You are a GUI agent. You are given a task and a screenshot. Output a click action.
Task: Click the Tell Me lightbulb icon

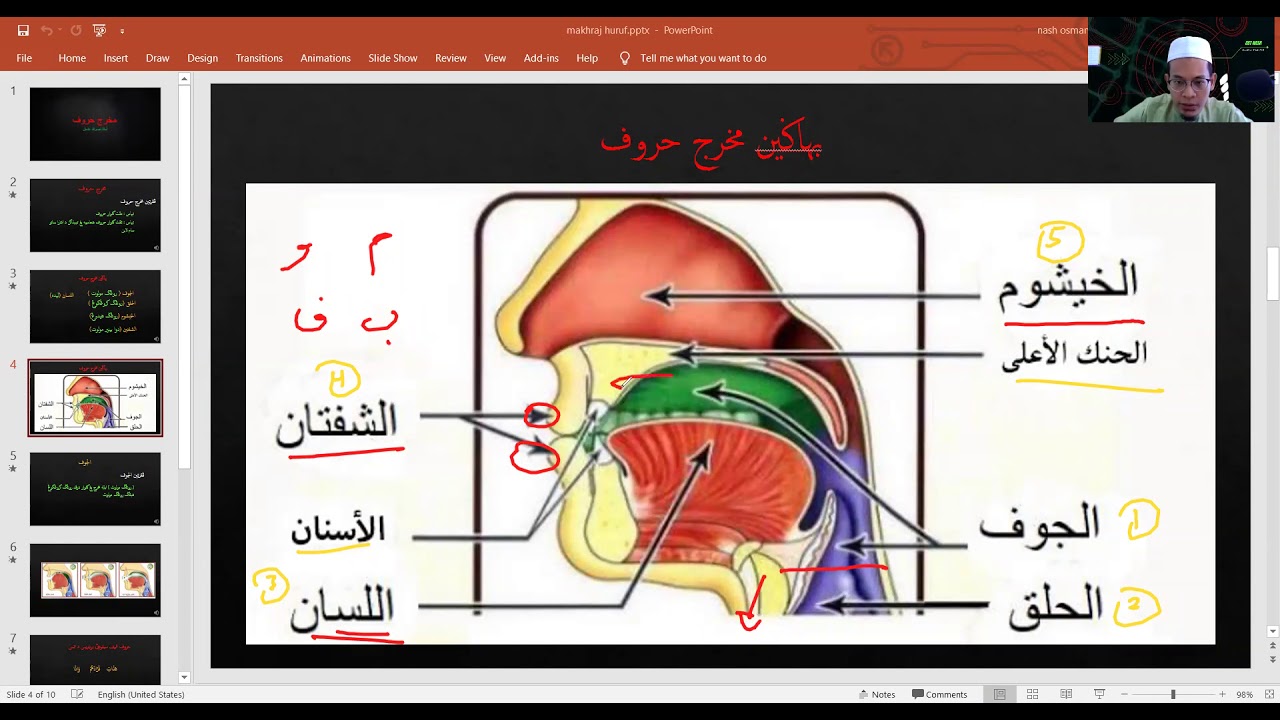625,58
